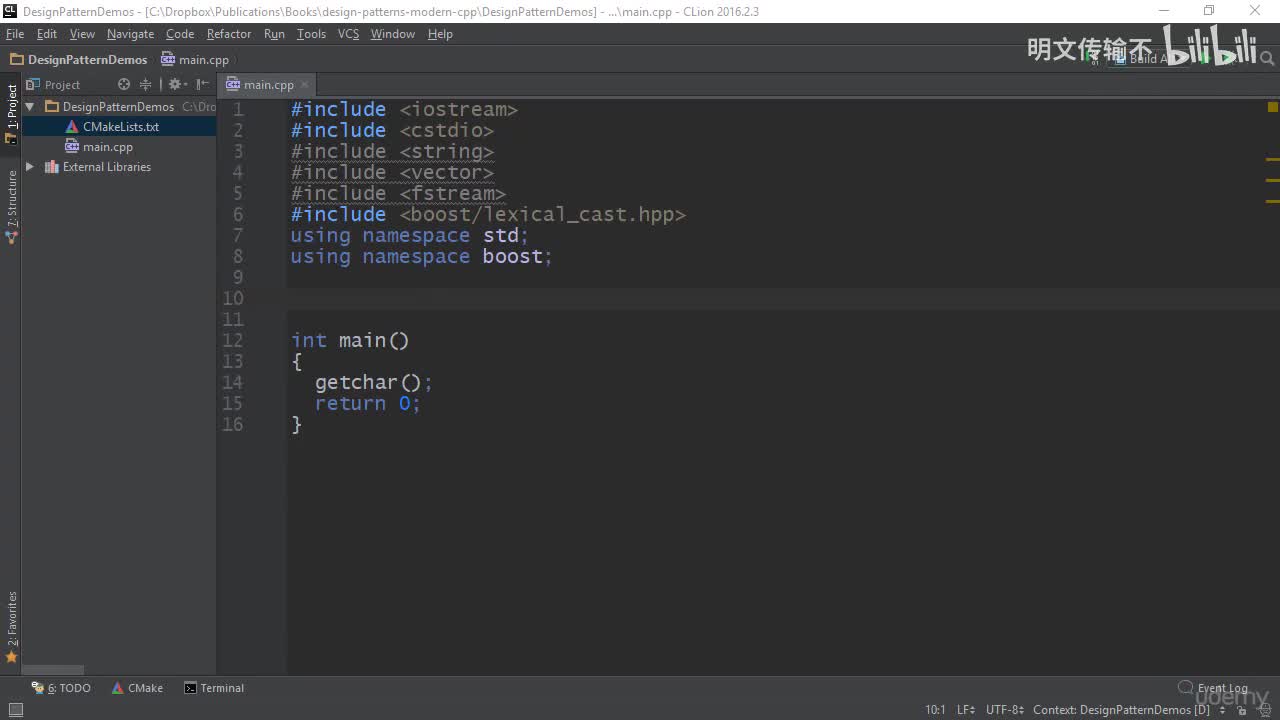Screen dimensions: 1280x720
Task: Click the TODO icon in the bottom bar
Action: click(x=38, y=688)
